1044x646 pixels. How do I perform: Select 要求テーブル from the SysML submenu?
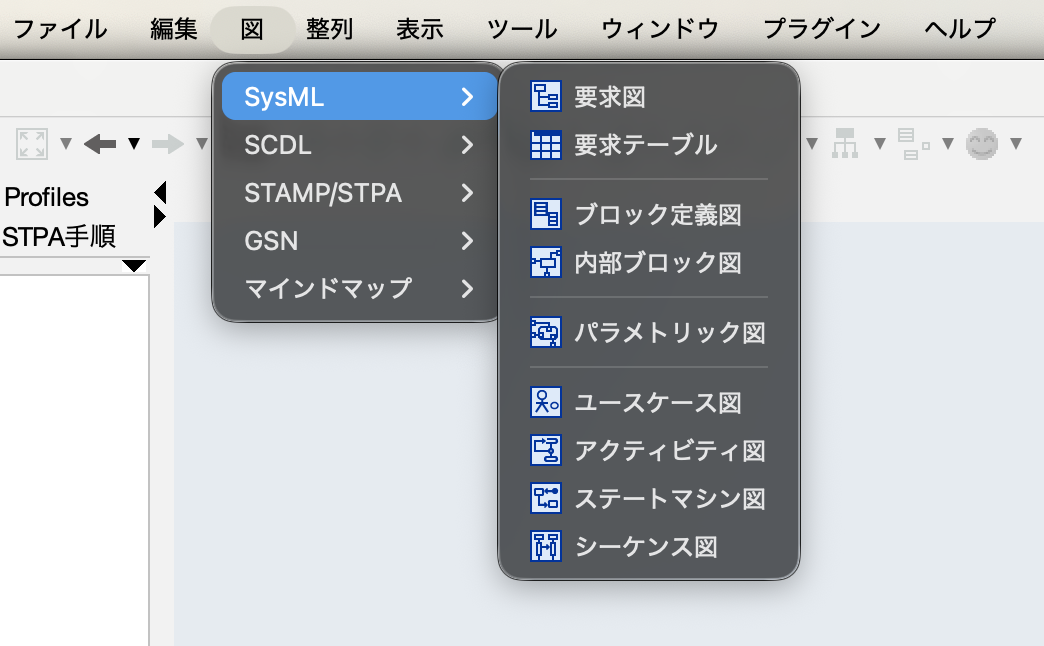(x=645, y=145)
